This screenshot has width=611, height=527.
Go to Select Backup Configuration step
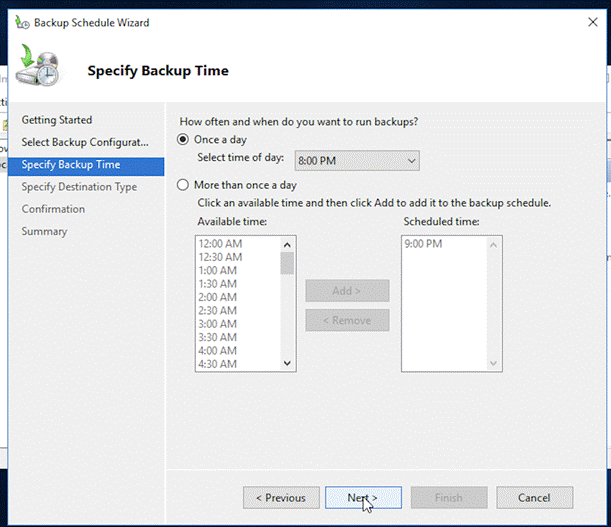click(x=84, y=142)
